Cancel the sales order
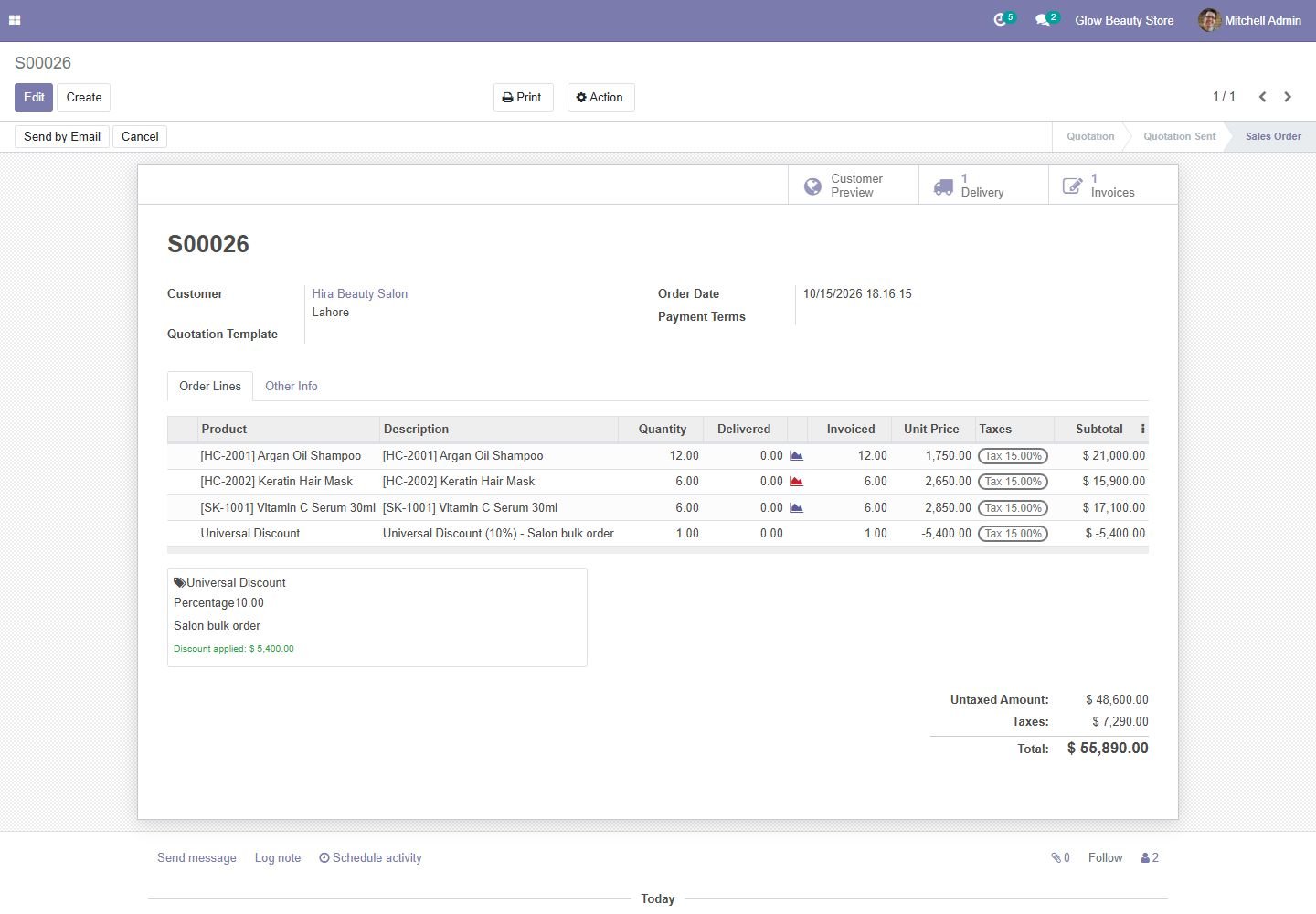1316x914 pixels. click(140, 137)
